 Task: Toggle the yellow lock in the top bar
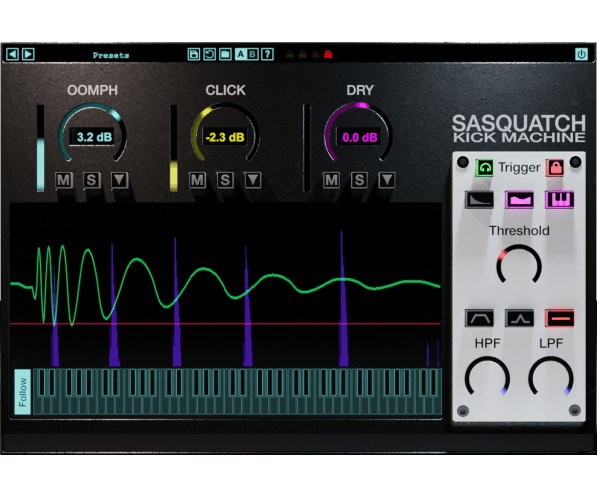[303, 54]
